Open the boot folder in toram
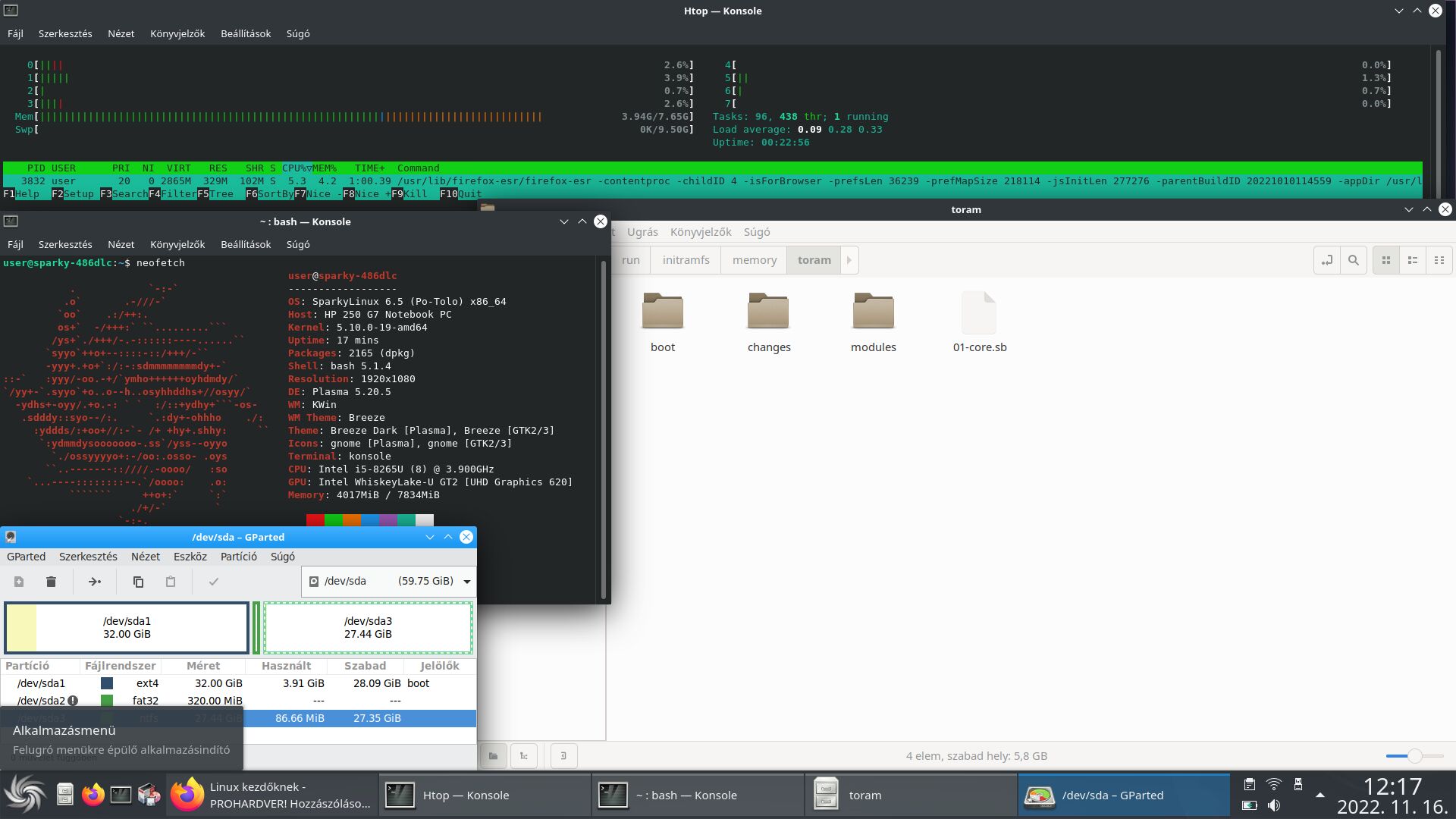The image size is (1456, 819). click(x=663, y=323)
